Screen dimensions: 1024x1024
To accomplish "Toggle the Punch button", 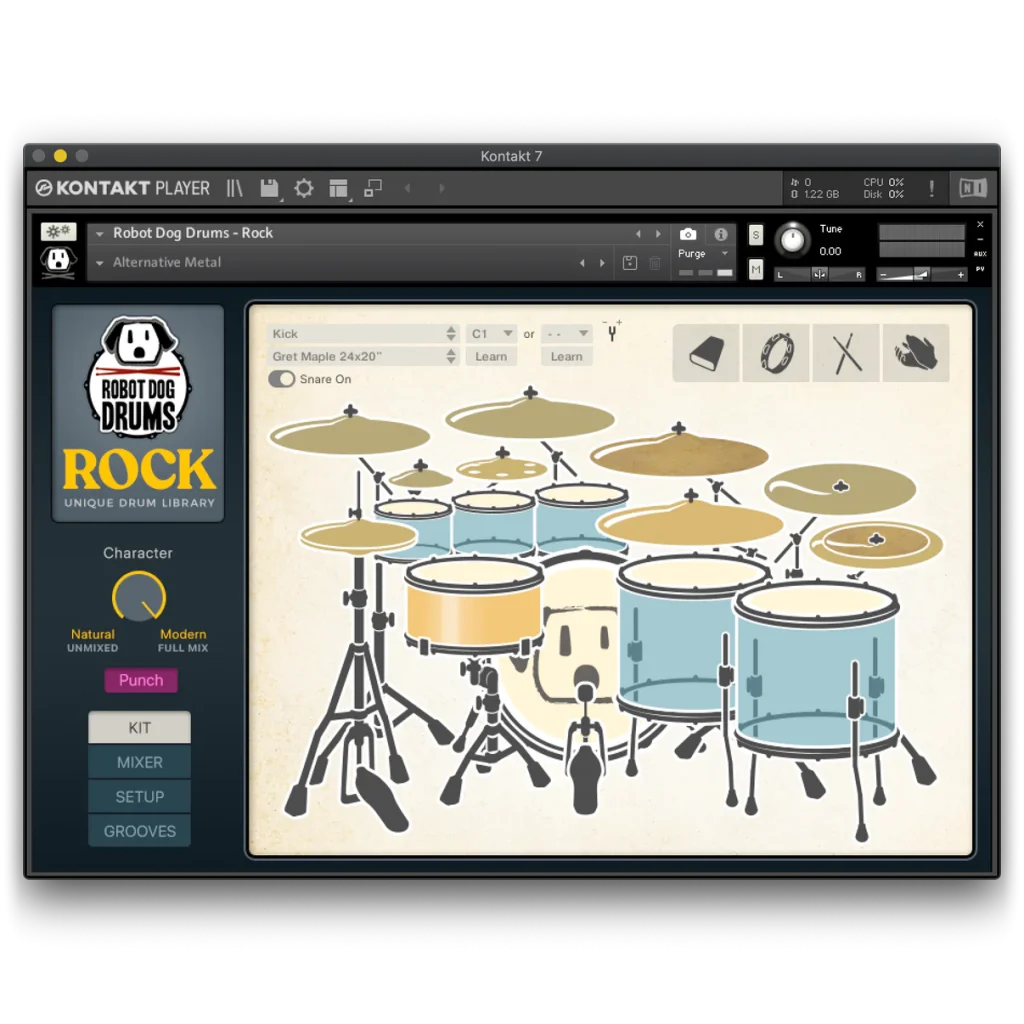I will click(141, 680).
